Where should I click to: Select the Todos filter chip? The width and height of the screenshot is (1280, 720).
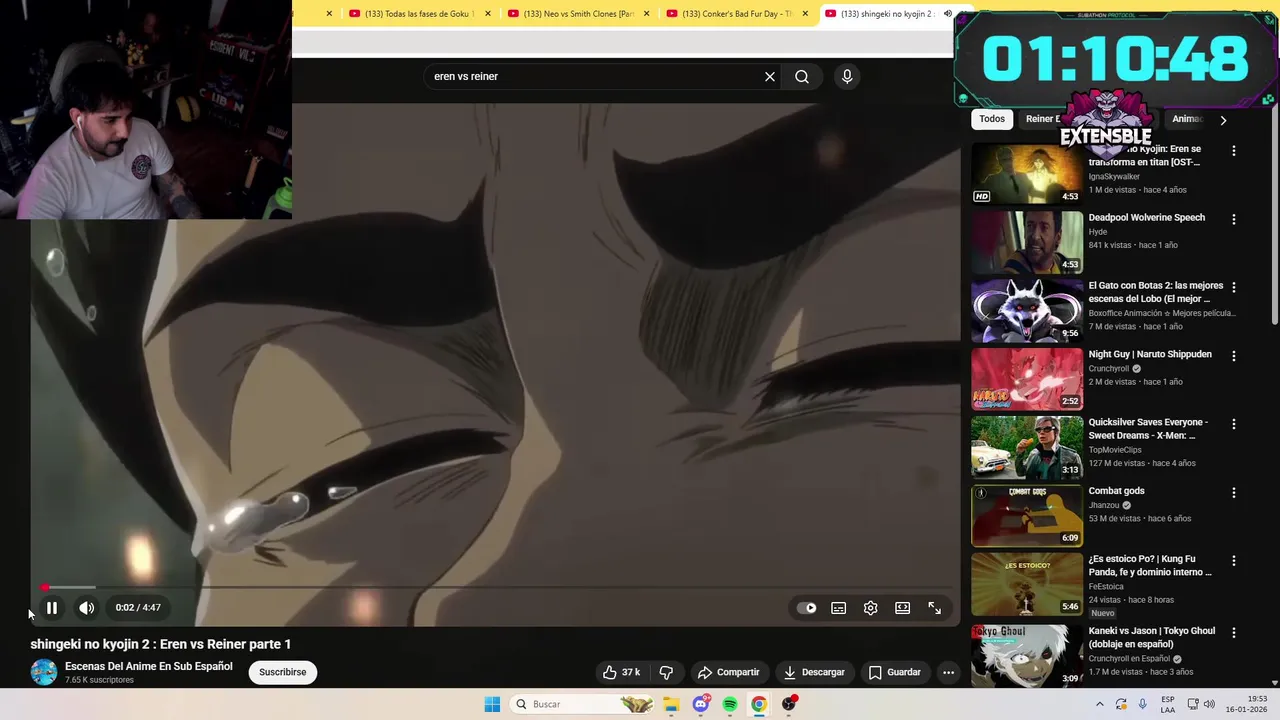coord(992,119)
